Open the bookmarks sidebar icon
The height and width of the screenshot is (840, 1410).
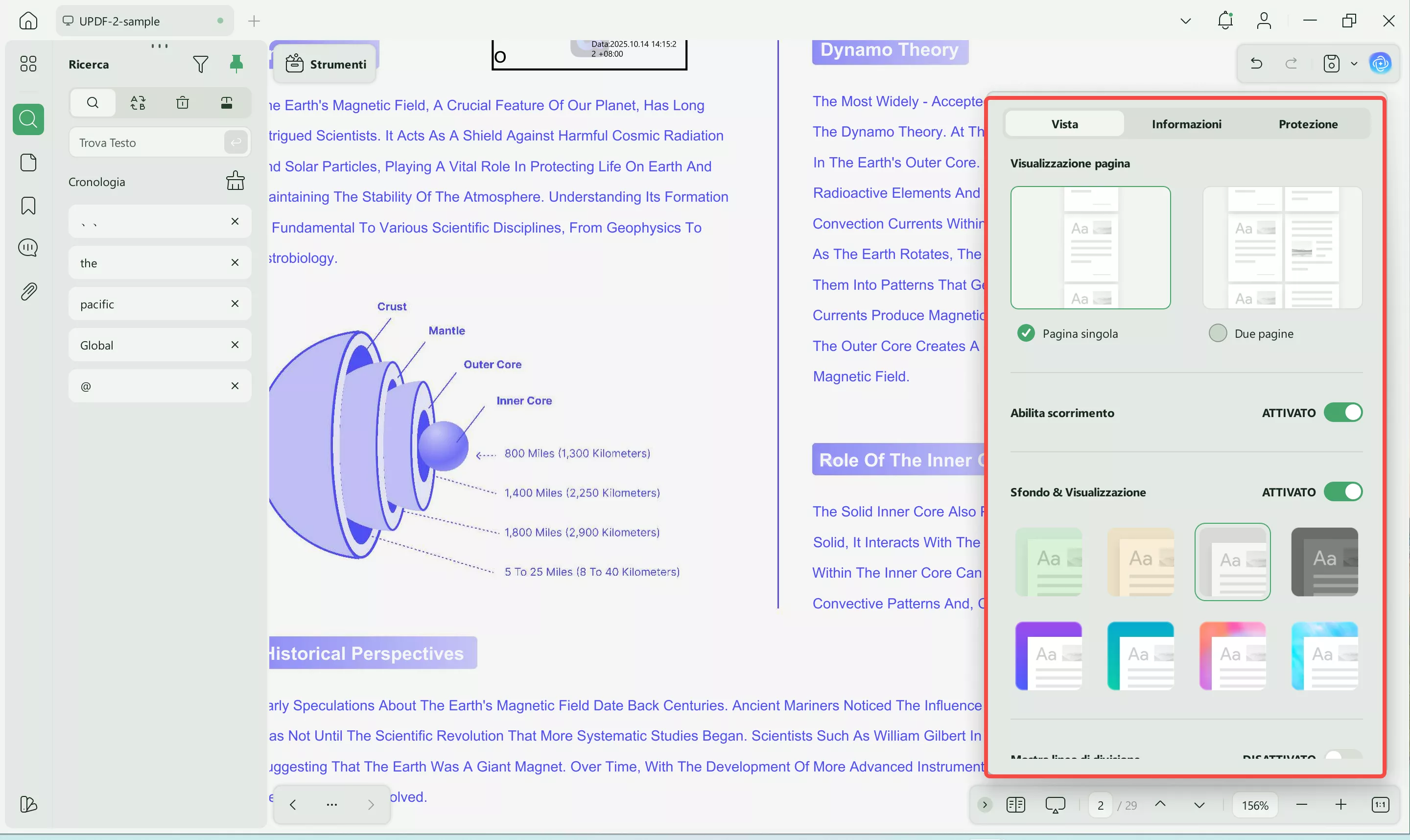pos(28,206)
